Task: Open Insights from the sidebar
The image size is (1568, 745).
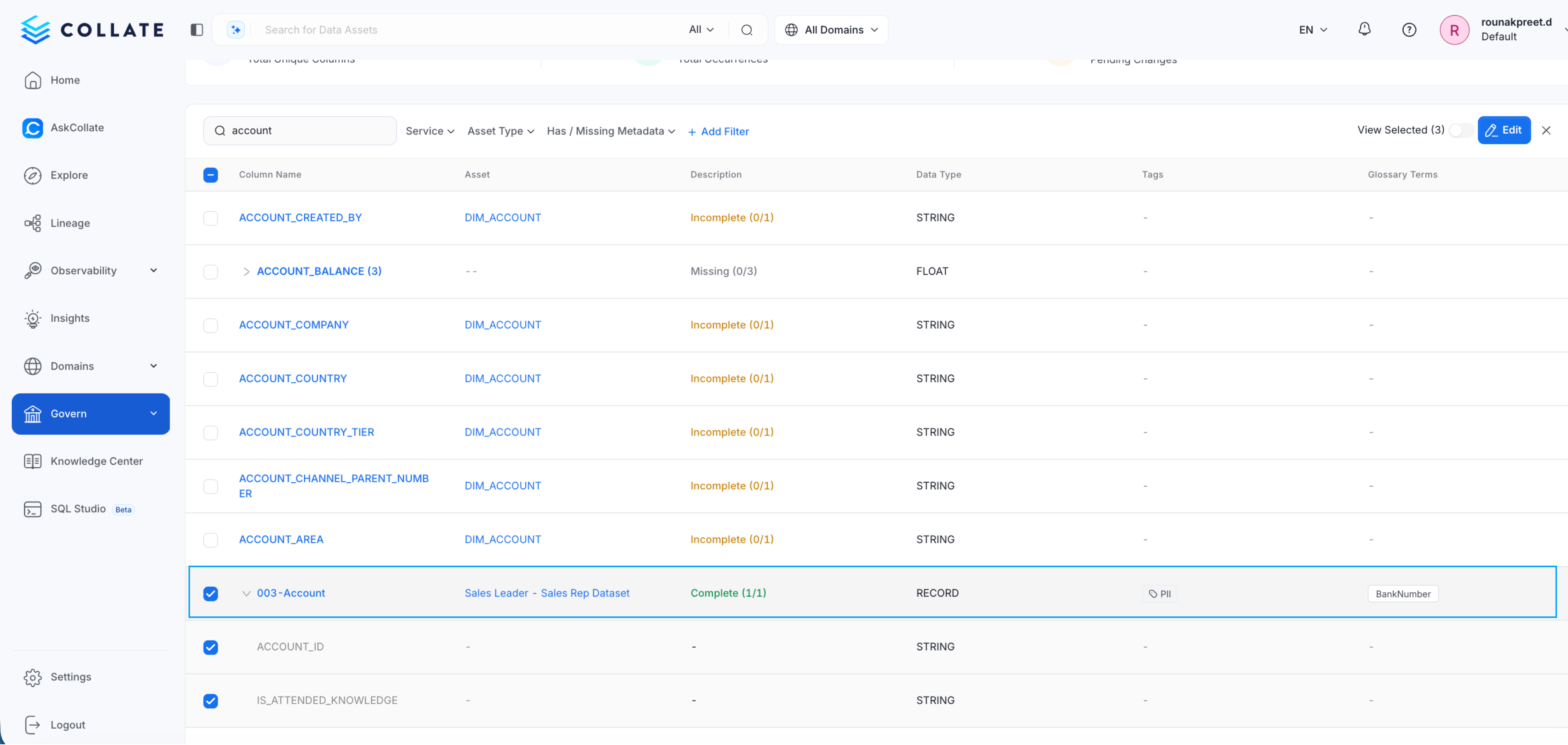Action: click(x=70, y=318)
